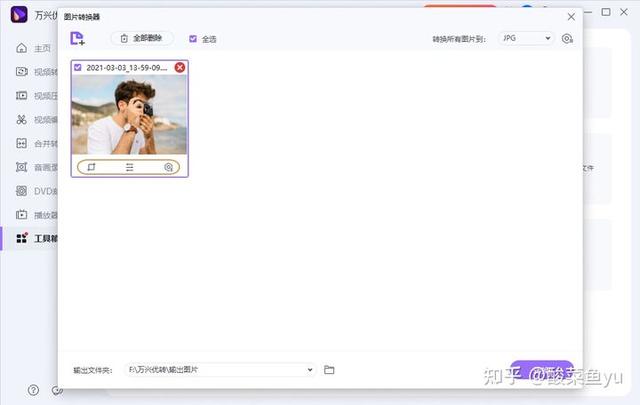
Task: Open conversion settings icon beside JPG
Action: (x=567, y=38)
